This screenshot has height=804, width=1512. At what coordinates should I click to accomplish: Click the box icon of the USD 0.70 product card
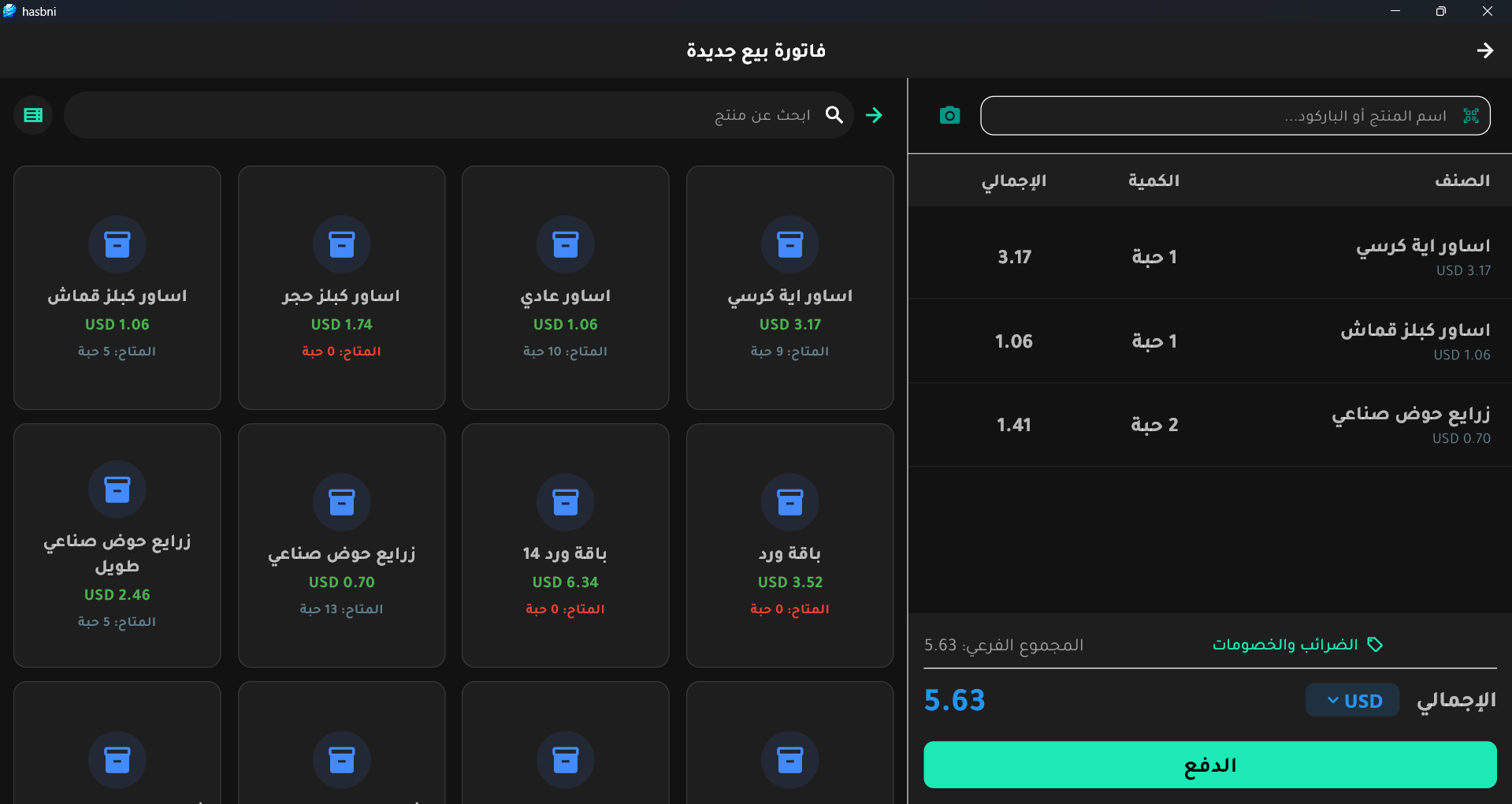click(342, 502)
